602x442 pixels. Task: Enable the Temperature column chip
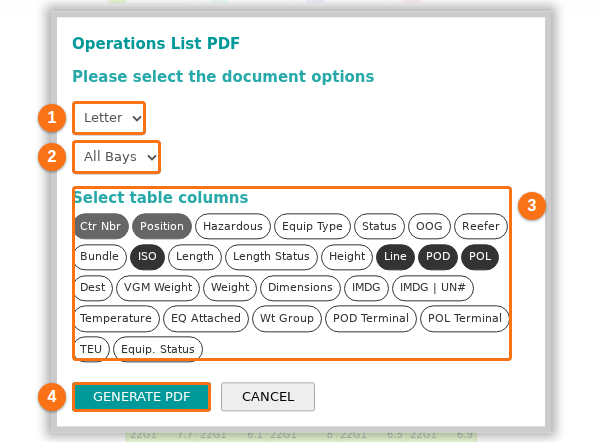point(116,318)
